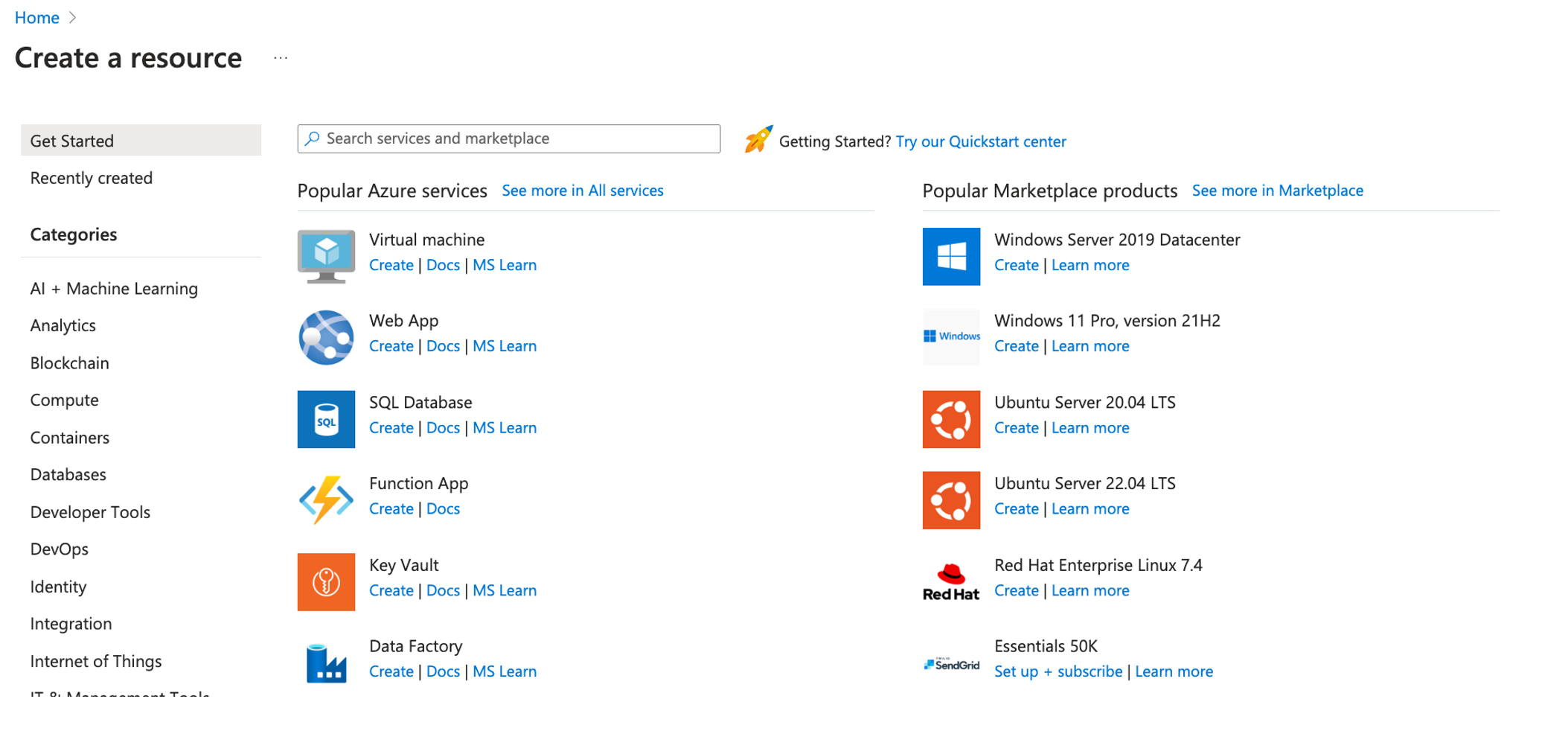The height and width of the screenshot is (731, 1568).
Task: Click the Search services and marketplace field
Action: 509,138
